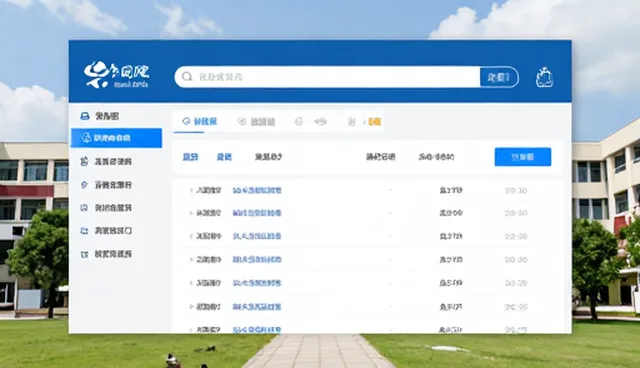Open the sixth sidebar menu item
The image size is (640, 368).
(107, 231)
